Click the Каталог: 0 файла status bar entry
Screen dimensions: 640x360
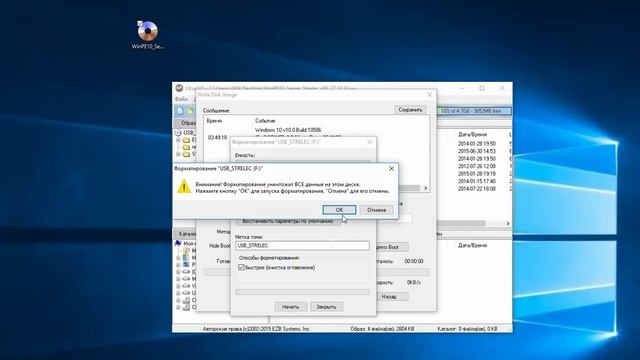coord(467,329)
